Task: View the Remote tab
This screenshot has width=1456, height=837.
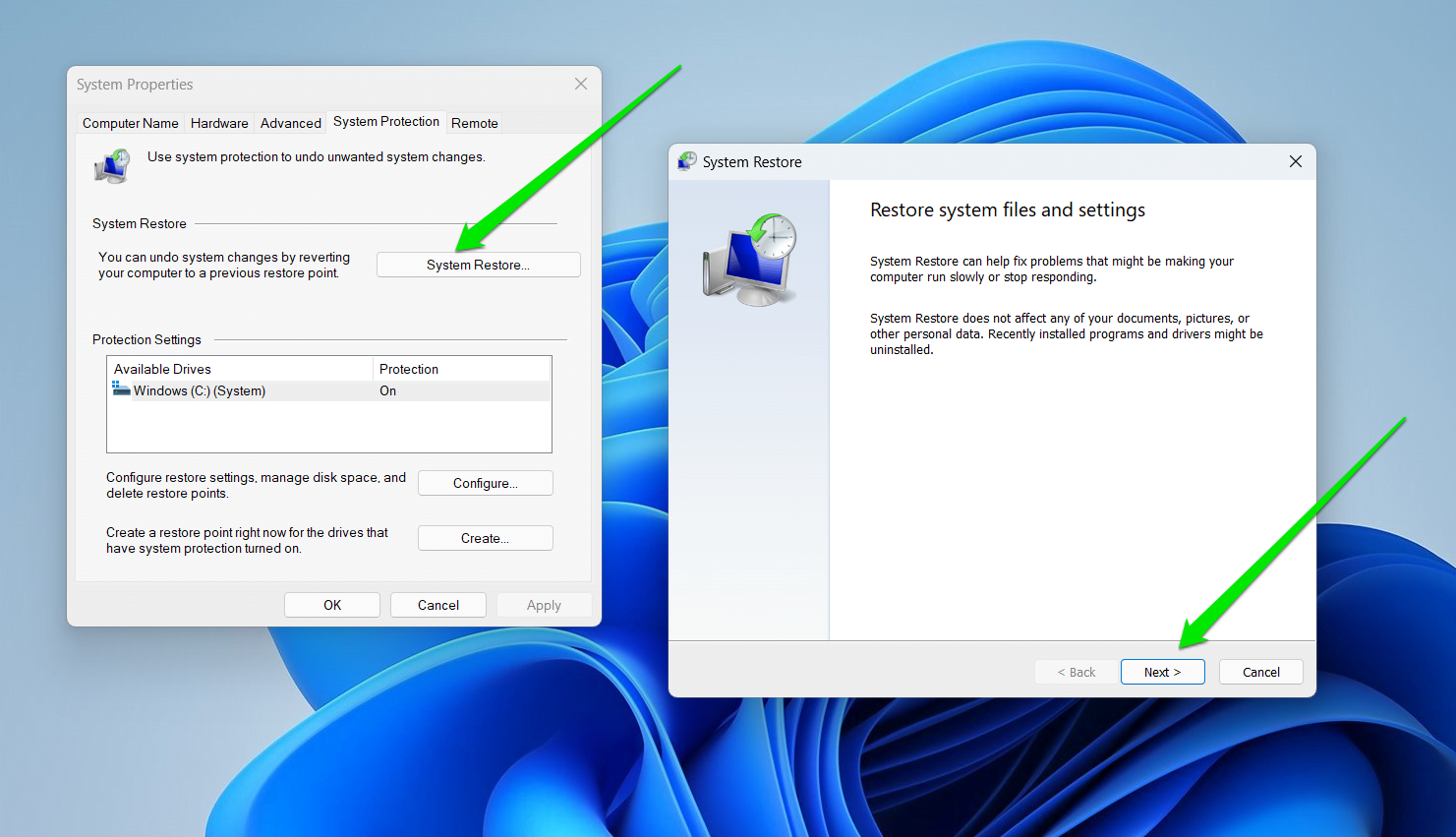Action: click(474, 122)
